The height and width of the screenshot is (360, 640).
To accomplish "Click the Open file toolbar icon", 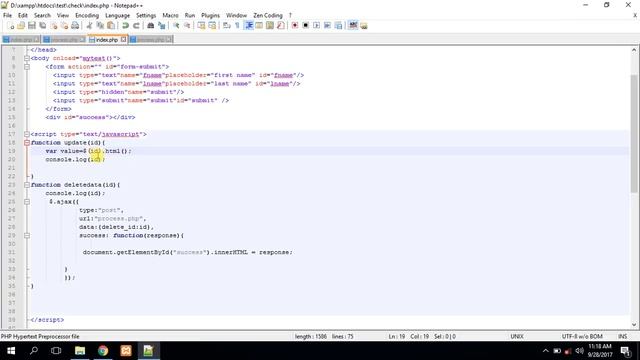I will point(21,26).
